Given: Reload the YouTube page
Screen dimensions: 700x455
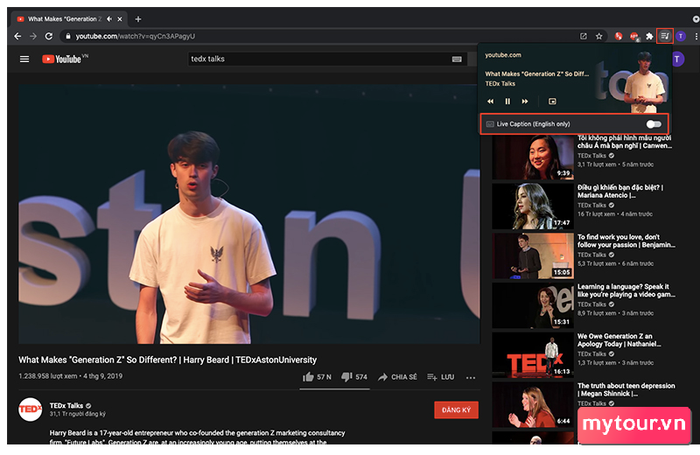Looking at the screenshot, I should (x=49, y=36).
